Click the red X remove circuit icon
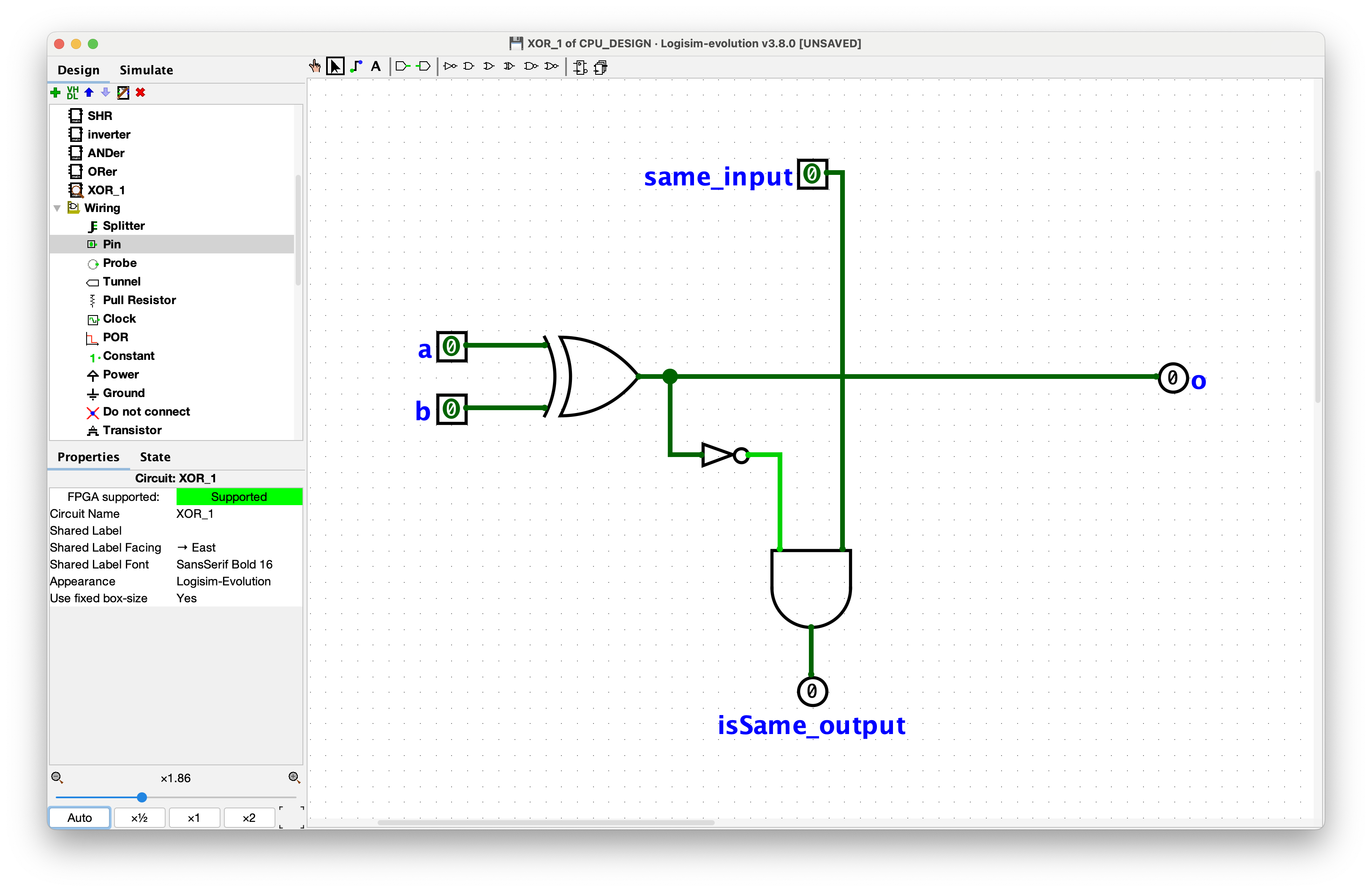Screen dimensions: 1372x892 click(x=140, y=92)
